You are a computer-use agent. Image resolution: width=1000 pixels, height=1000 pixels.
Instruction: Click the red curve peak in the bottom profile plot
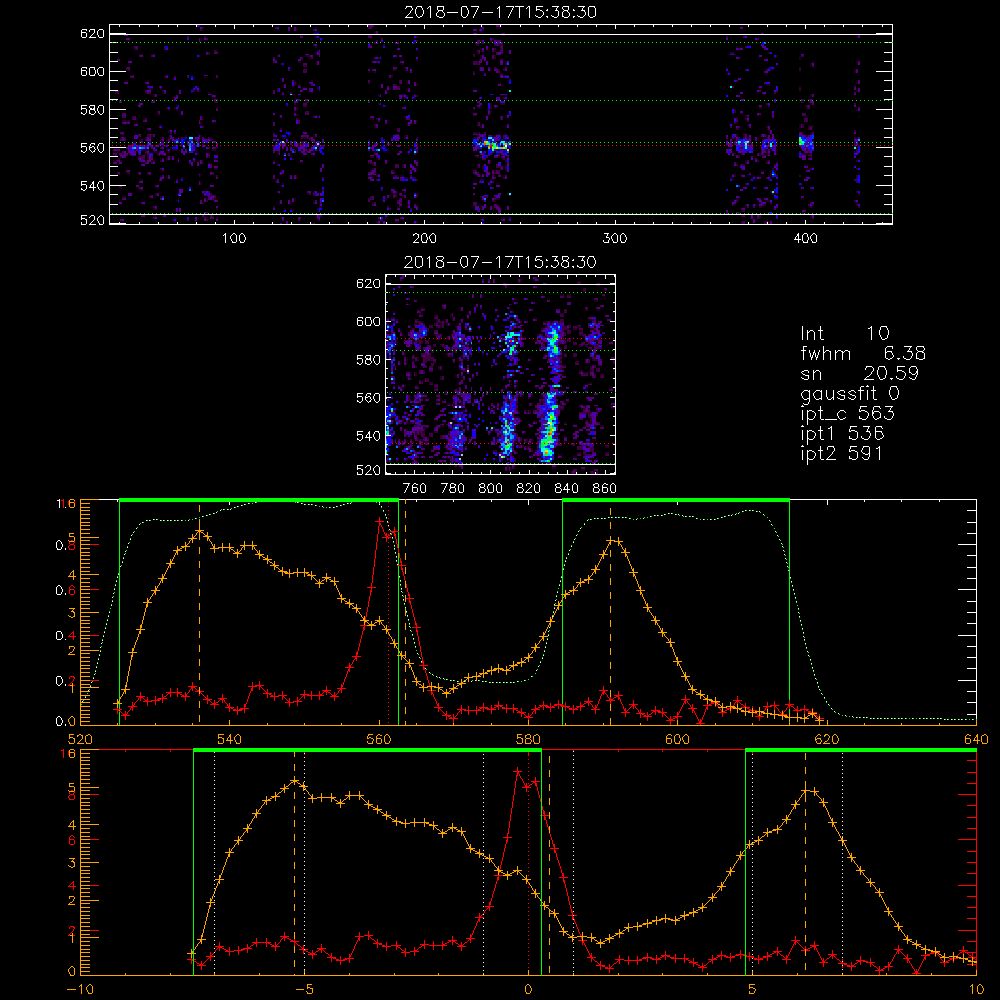point(518,772)
